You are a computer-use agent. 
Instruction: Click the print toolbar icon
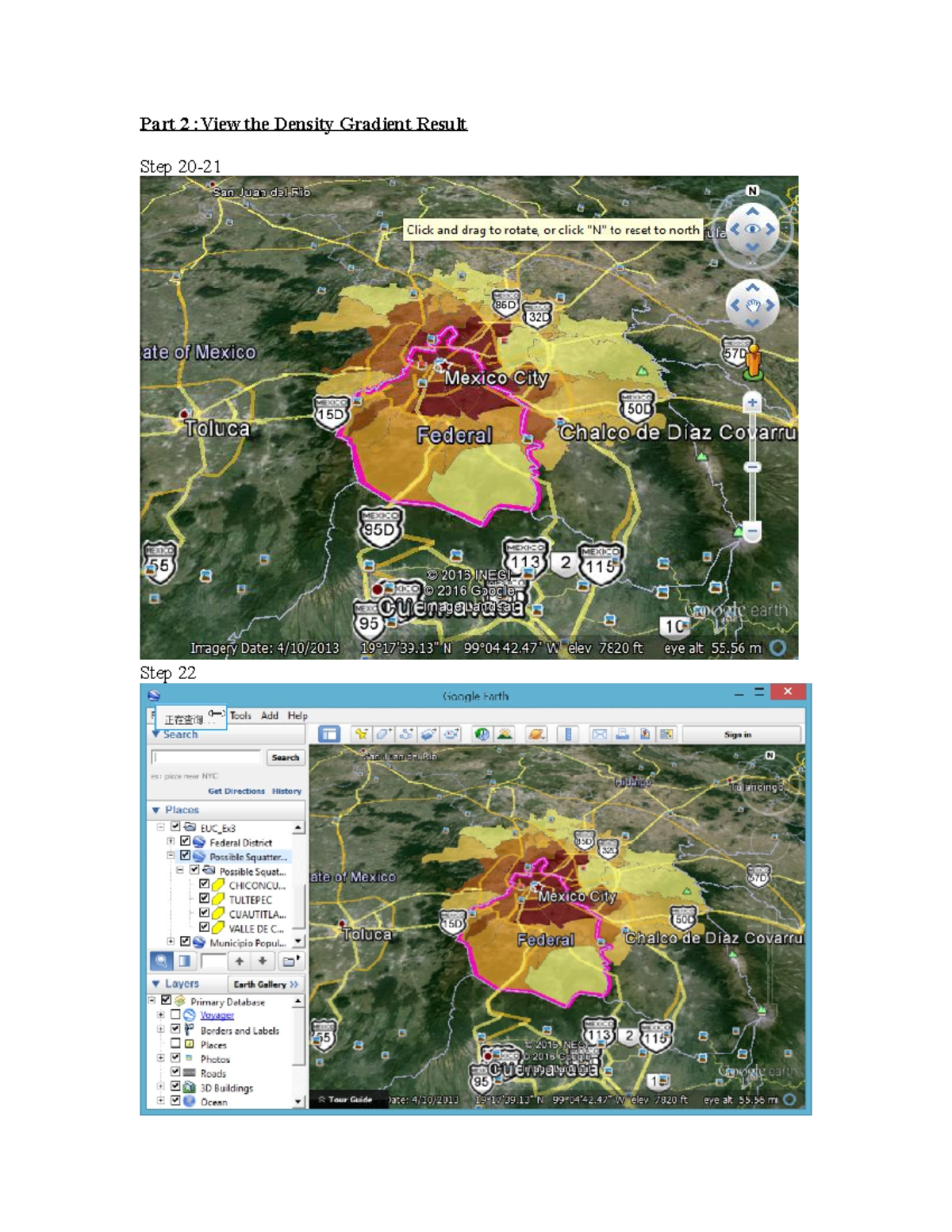click(623, 734)
